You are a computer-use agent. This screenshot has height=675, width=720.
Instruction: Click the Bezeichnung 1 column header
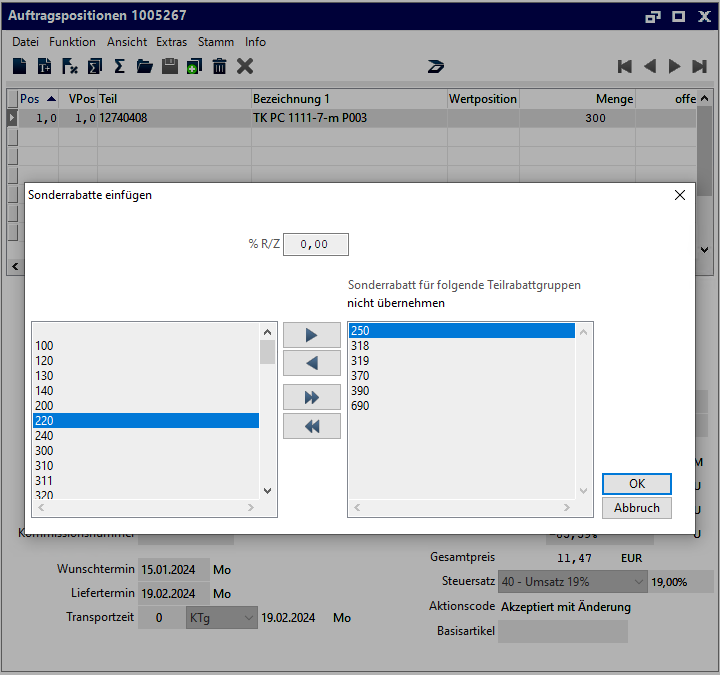tap(349, 99)
